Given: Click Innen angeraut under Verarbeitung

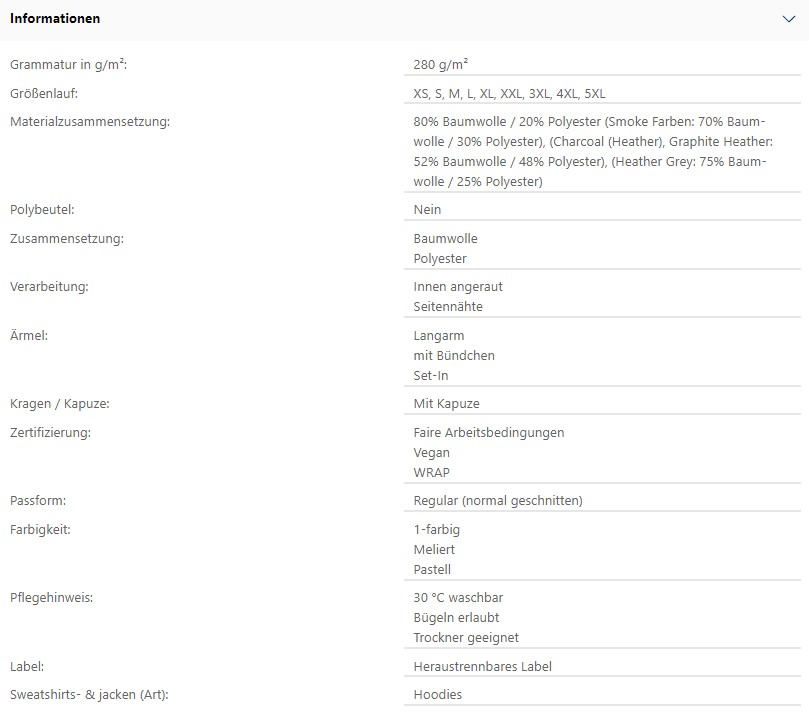Looking at the screenshot, I should [x=458, y=287].
